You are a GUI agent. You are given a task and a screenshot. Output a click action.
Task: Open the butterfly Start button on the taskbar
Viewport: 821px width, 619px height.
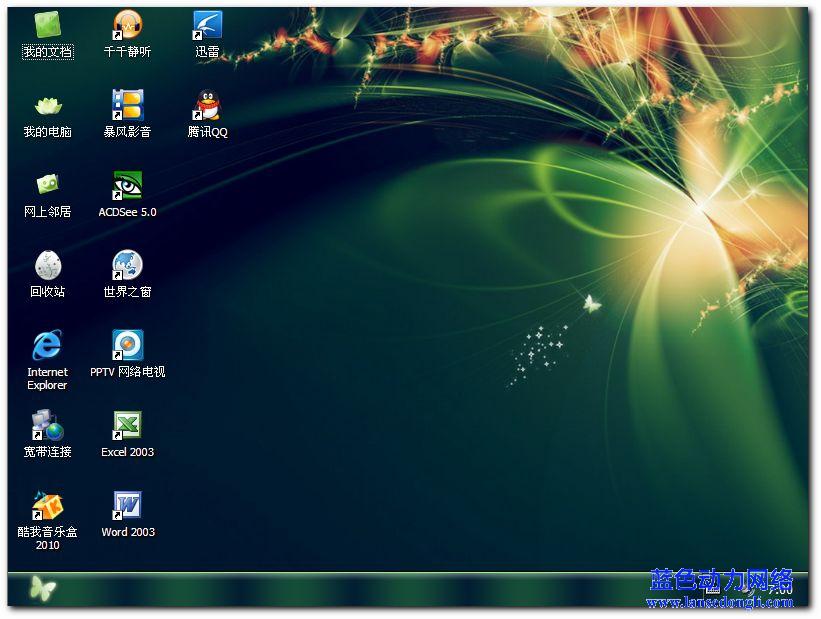point(41,589)
